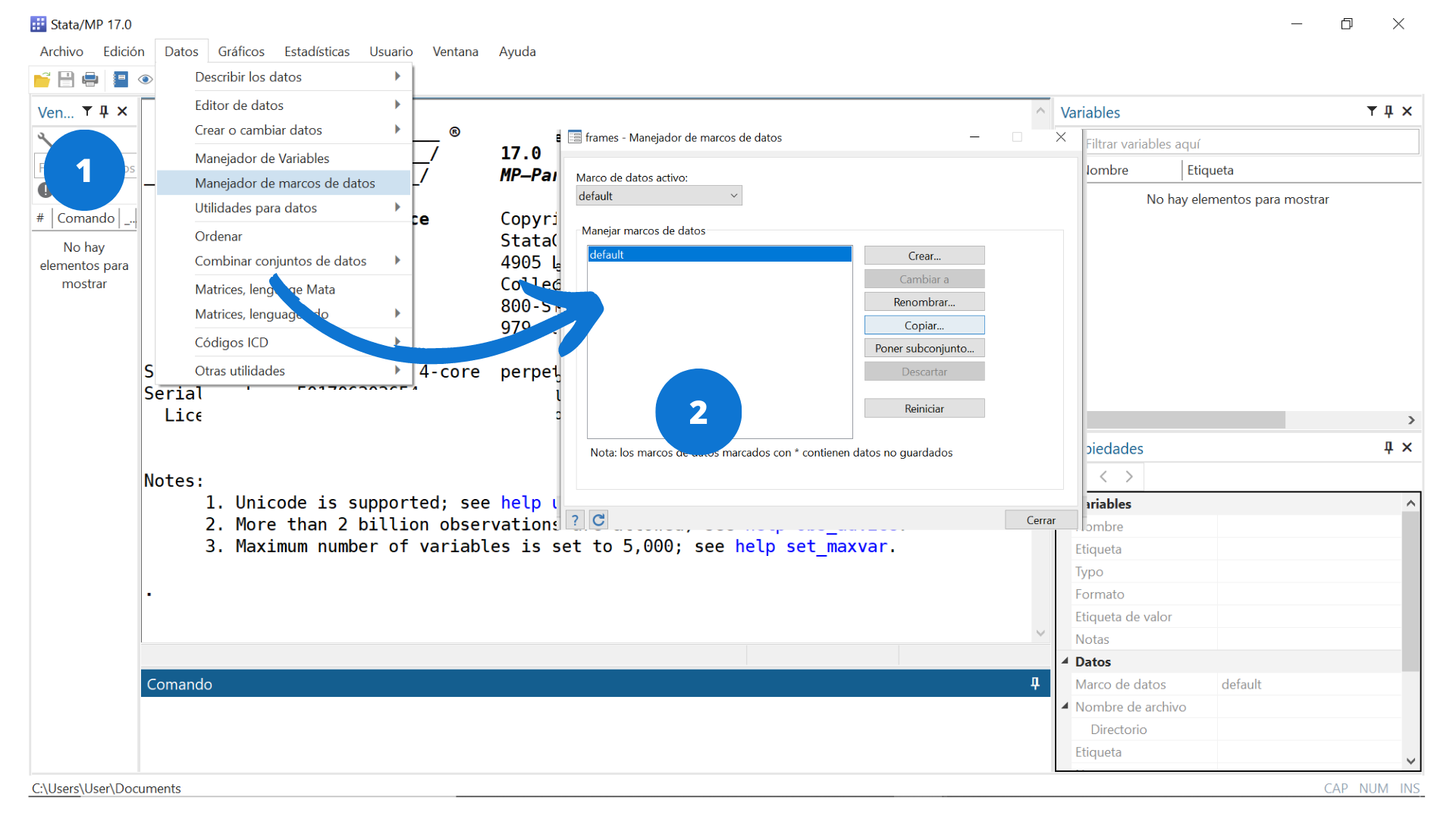
Task: Click the filter icon in the history panel
Action: [x=87, y=111]
